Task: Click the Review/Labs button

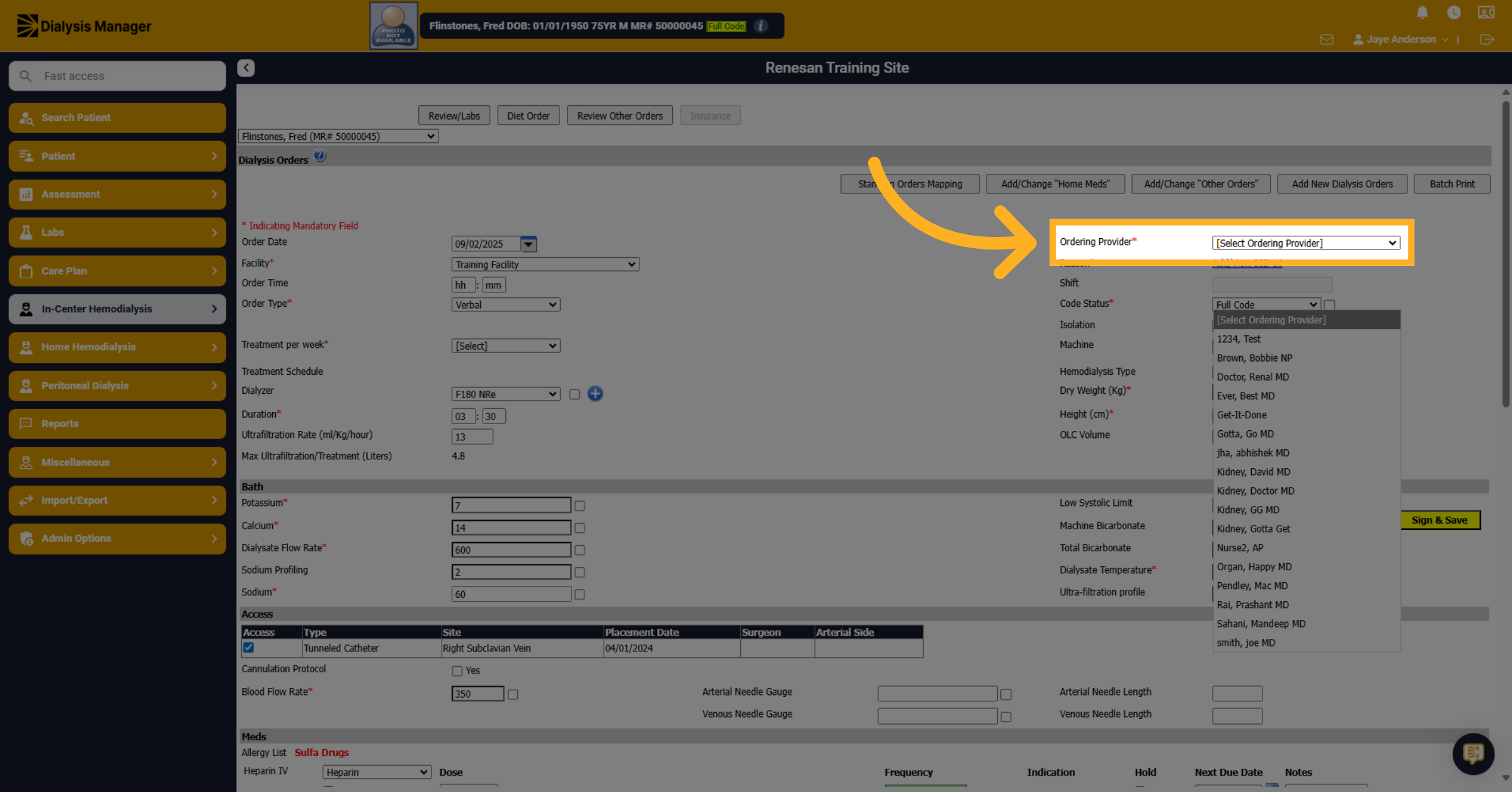Action: pyautogui.click(x=454, y=116)
